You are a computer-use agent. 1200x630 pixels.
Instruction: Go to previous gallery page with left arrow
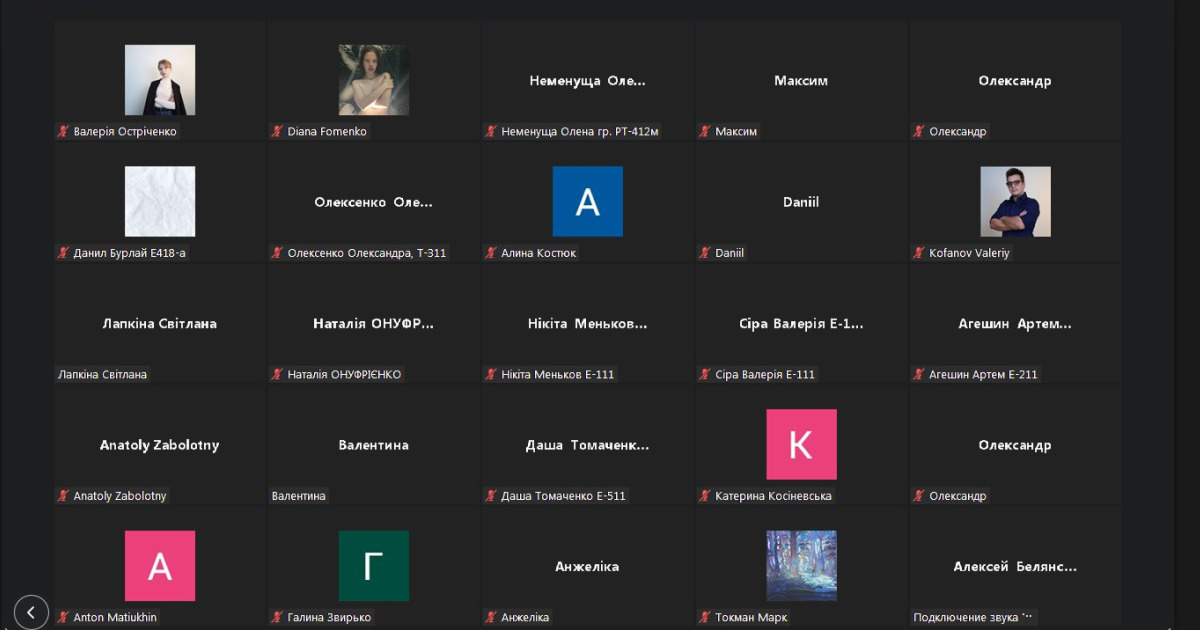(31, 611)
